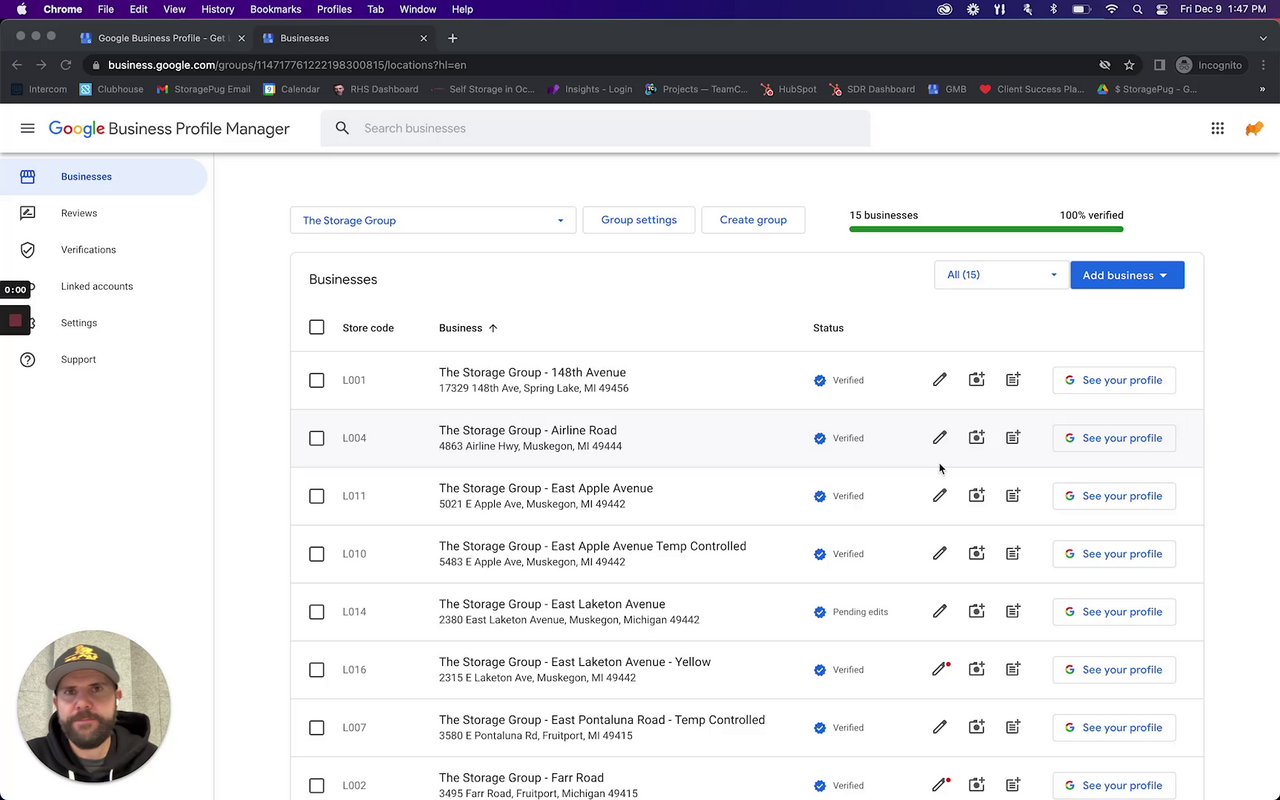Bookmark this page with the star
This screenshot has height=800, width=1280.
tap(1129, 65)
